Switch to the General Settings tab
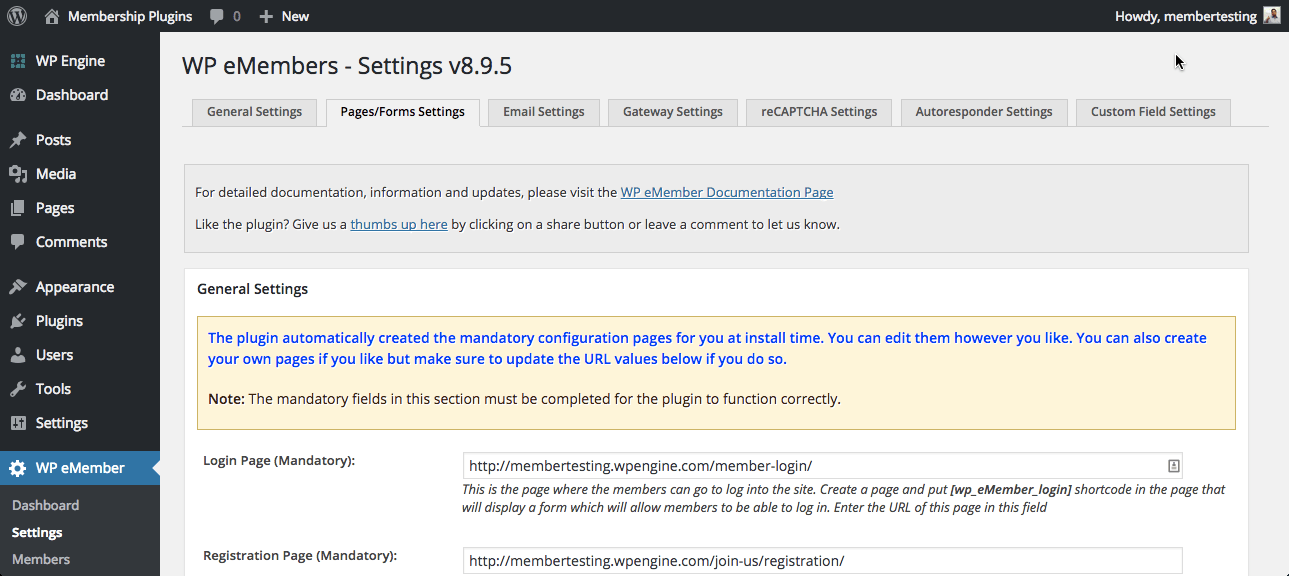The width and height of the screenshot is (1289, 576). (254, 112)
